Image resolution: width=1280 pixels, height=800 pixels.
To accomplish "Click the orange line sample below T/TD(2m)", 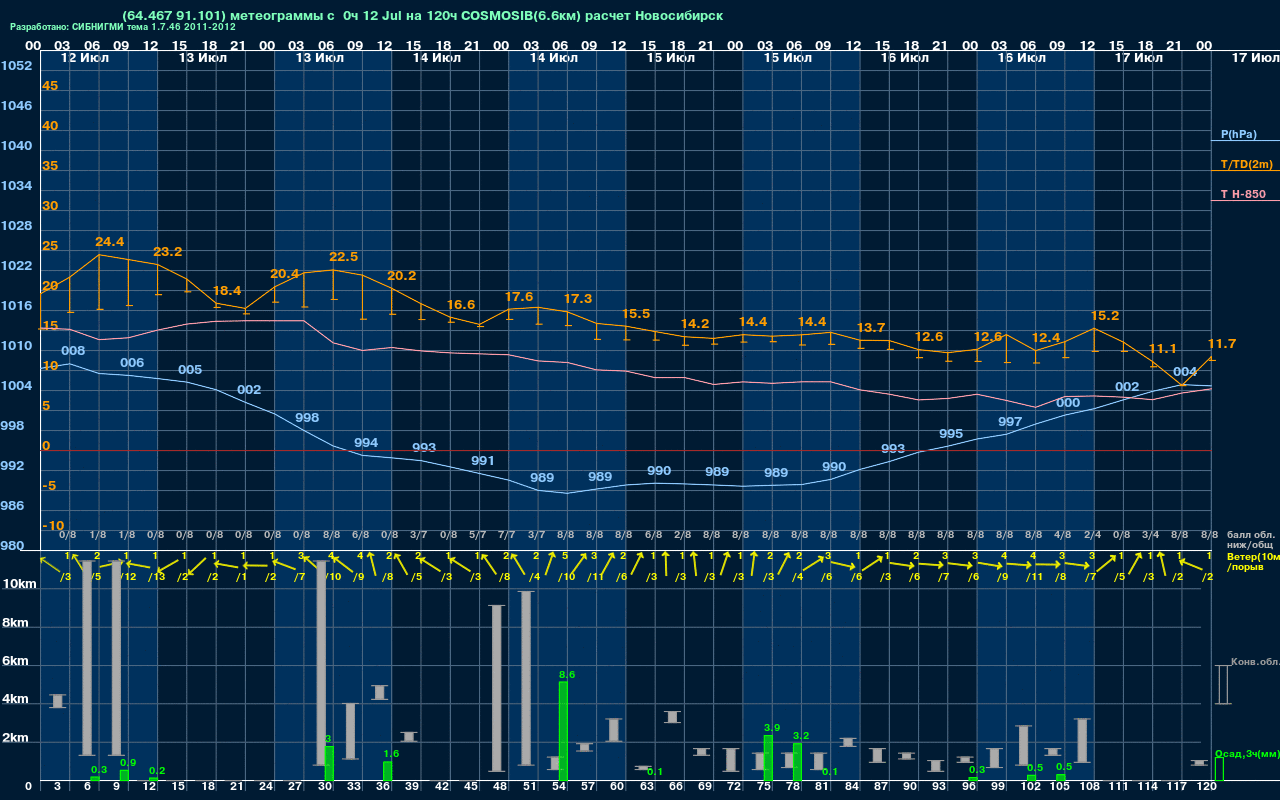I will tap(1245, 171).
